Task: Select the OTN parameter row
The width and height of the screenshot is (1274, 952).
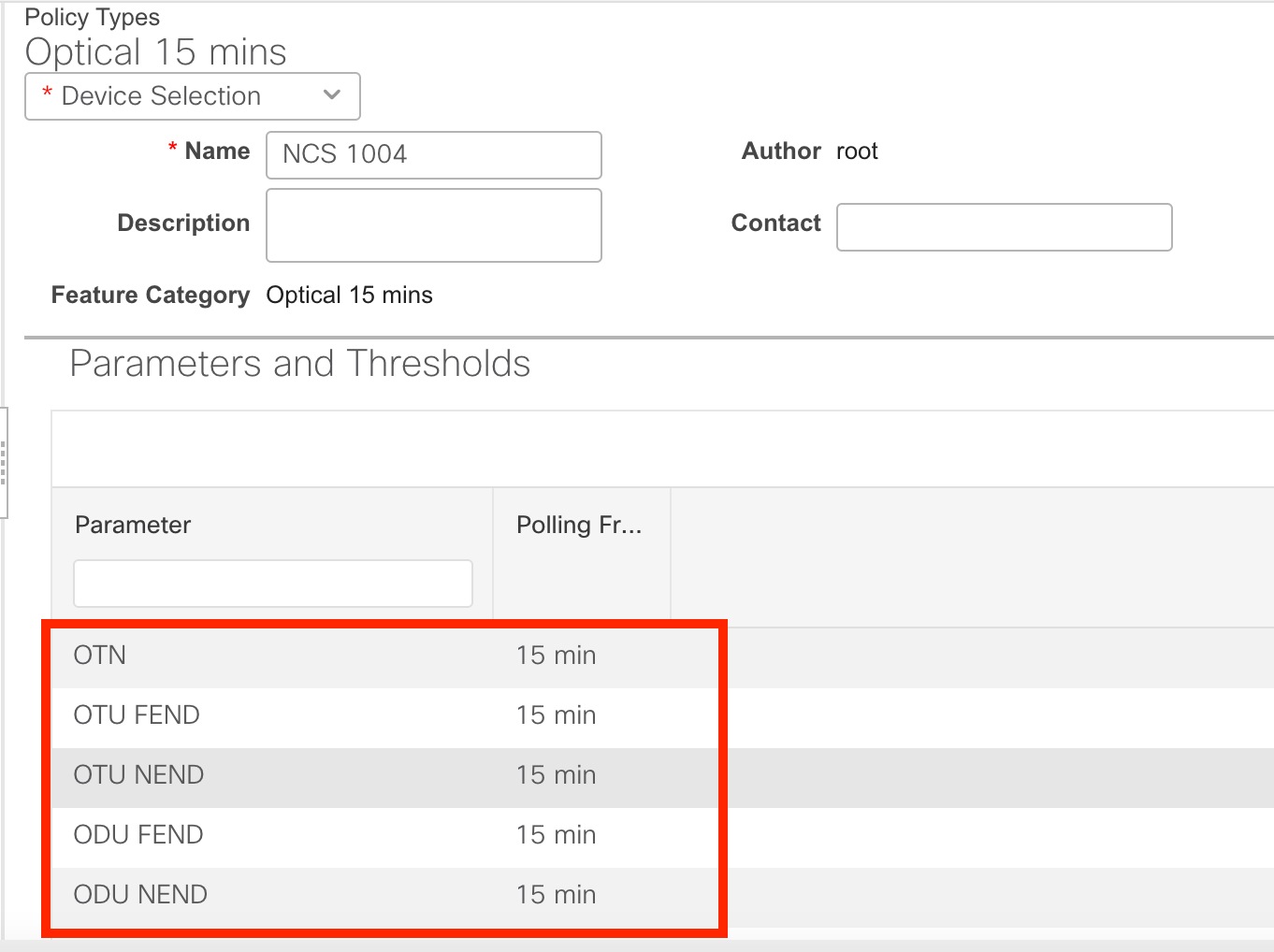Action: click(100, 656)
